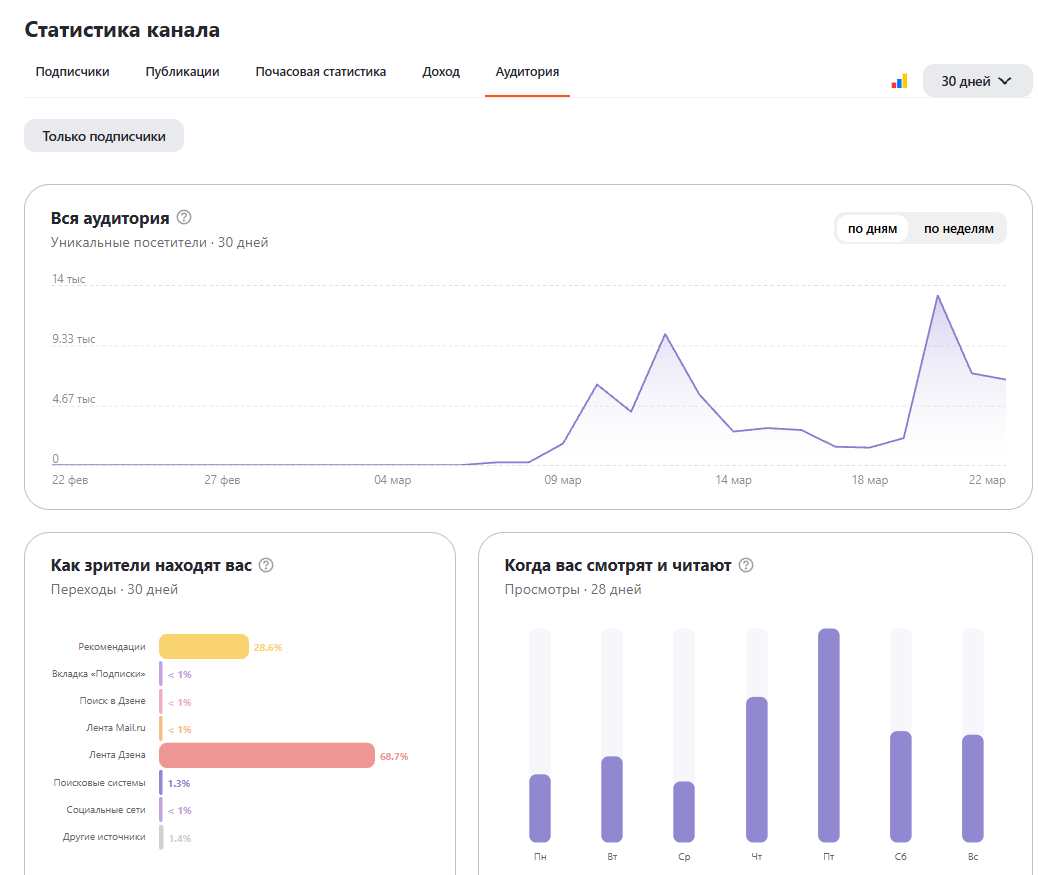Viewport: 1038px width, 875px height.
Task: Open the Подписчики tab
Action: [72, 72]
